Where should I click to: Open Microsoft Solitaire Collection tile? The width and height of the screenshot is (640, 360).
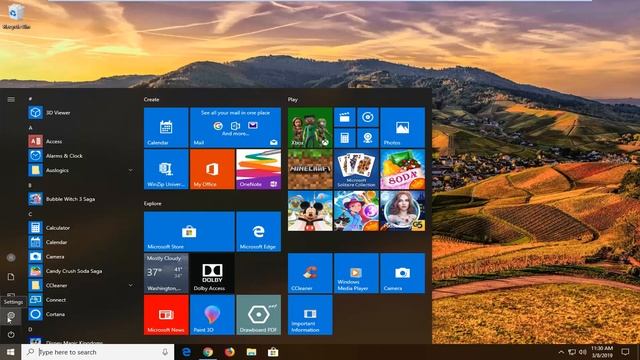(x=356, y=169)
